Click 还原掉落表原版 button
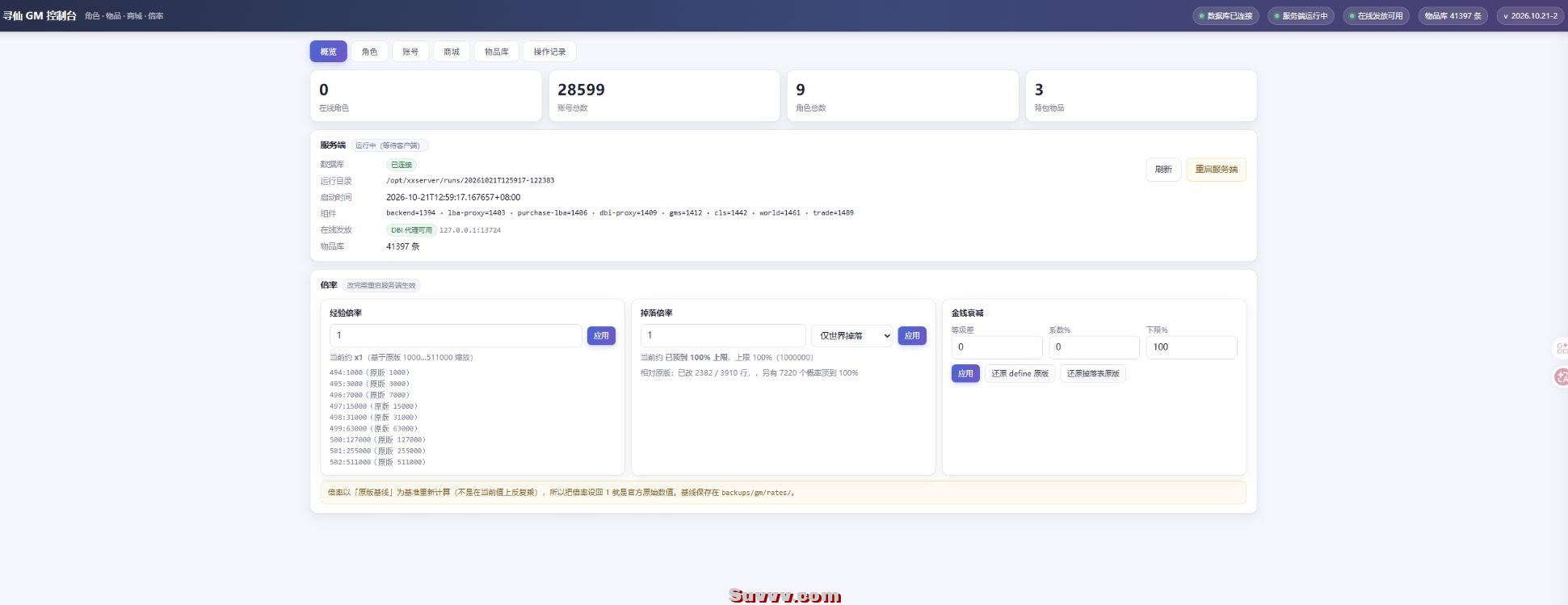 point(1093,374)
